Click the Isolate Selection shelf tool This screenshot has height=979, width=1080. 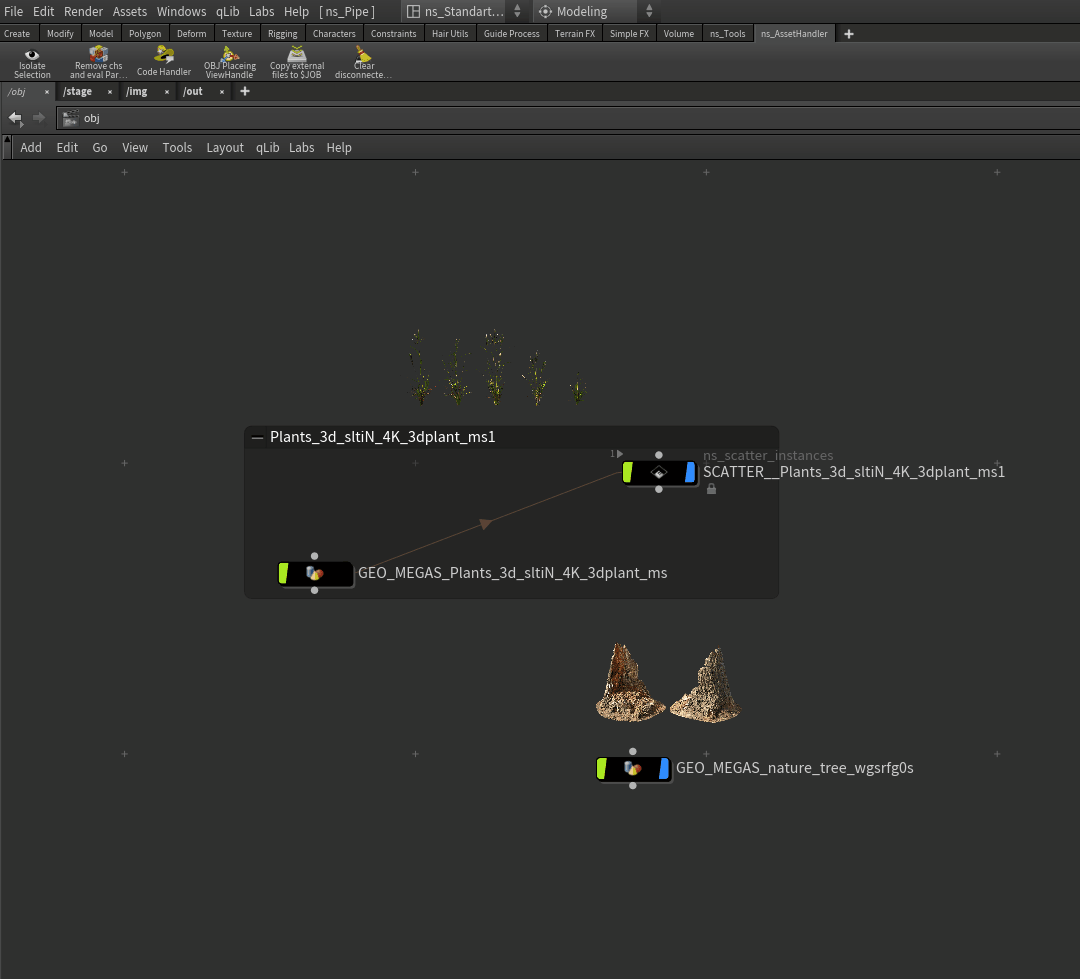click(x=32, y=63)
